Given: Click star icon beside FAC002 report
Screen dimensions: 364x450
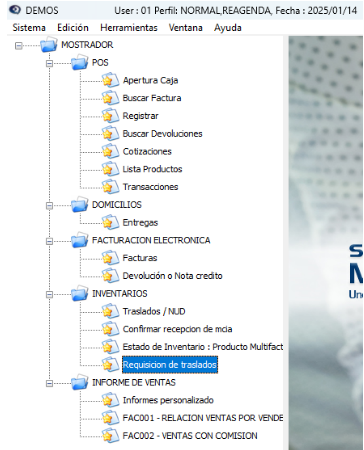Looking at the screenshot, I should pyautogui.click(x=110, y=436).
